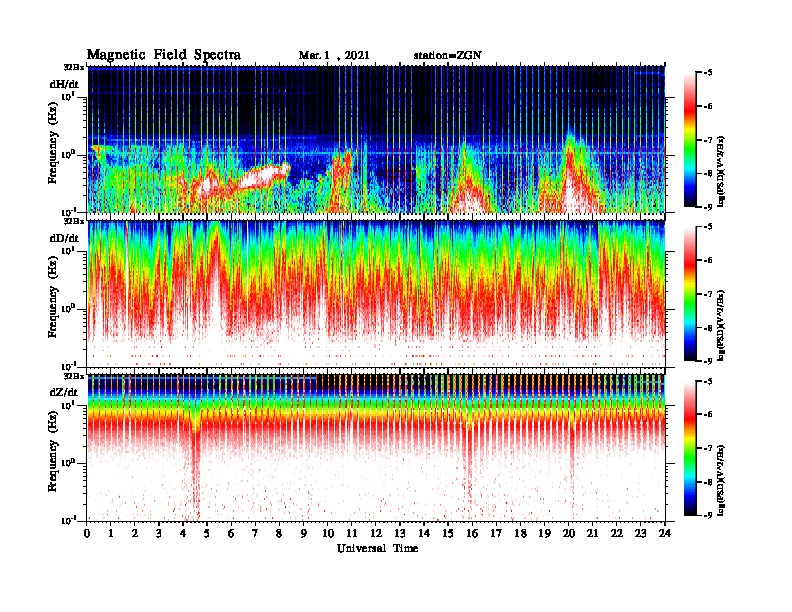Click the log(PSD) unit label of the dD/dt color bar
792x612 pixels.
tap(721, 325)
